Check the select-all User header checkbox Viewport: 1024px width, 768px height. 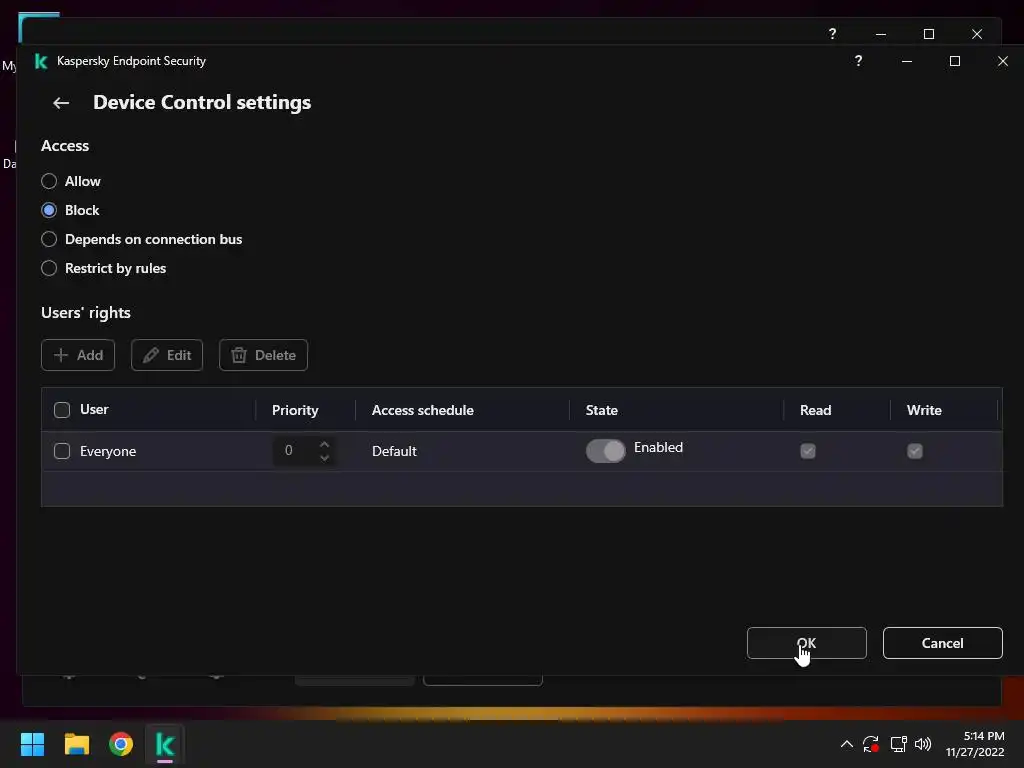(x=62, y=409)
